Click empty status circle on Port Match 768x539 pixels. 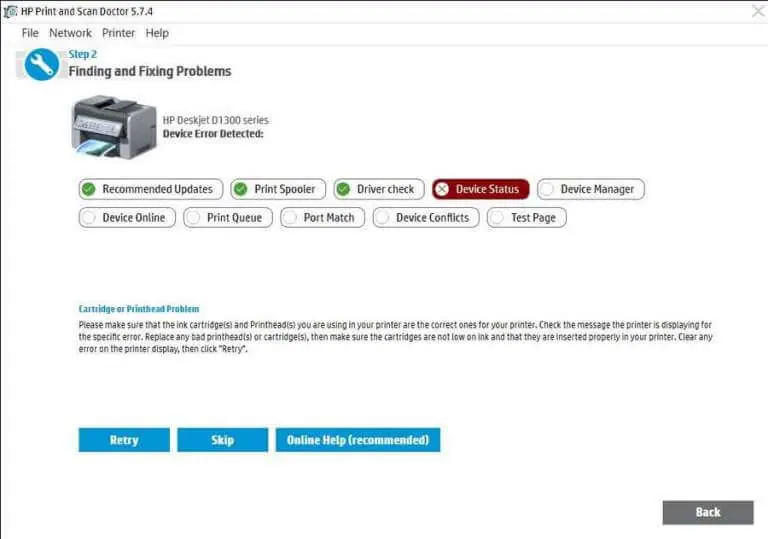pyautogui.click(x=290, y=218)
